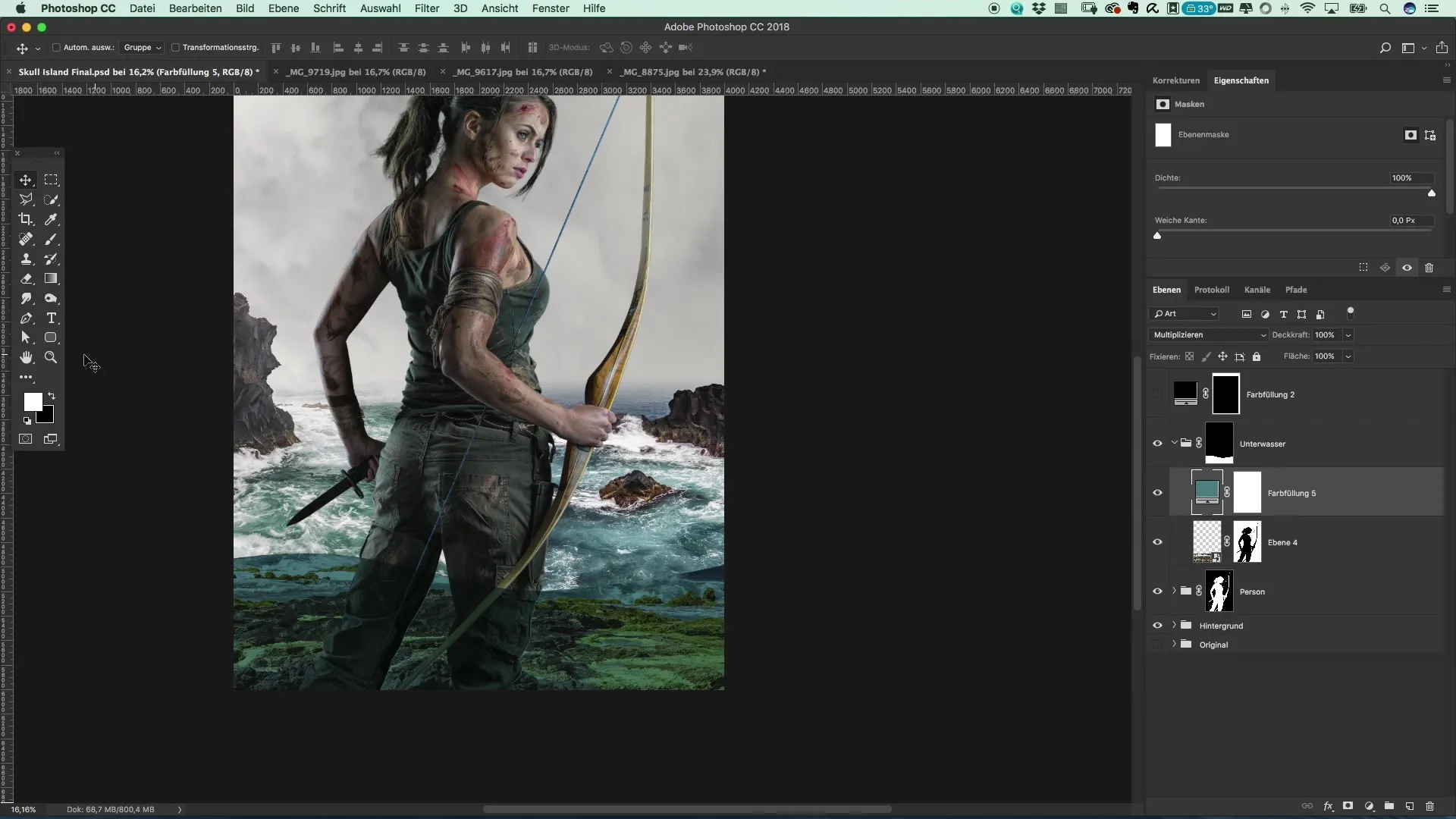
Task: Swap foreground and background colors
Action: point(52,396)
